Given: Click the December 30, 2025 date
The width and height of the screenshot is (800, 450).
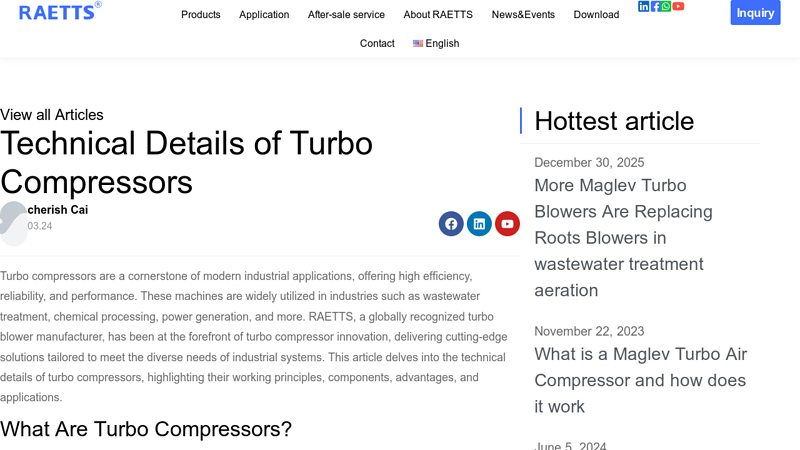Looking at the screenshot, I should [589, 162].
